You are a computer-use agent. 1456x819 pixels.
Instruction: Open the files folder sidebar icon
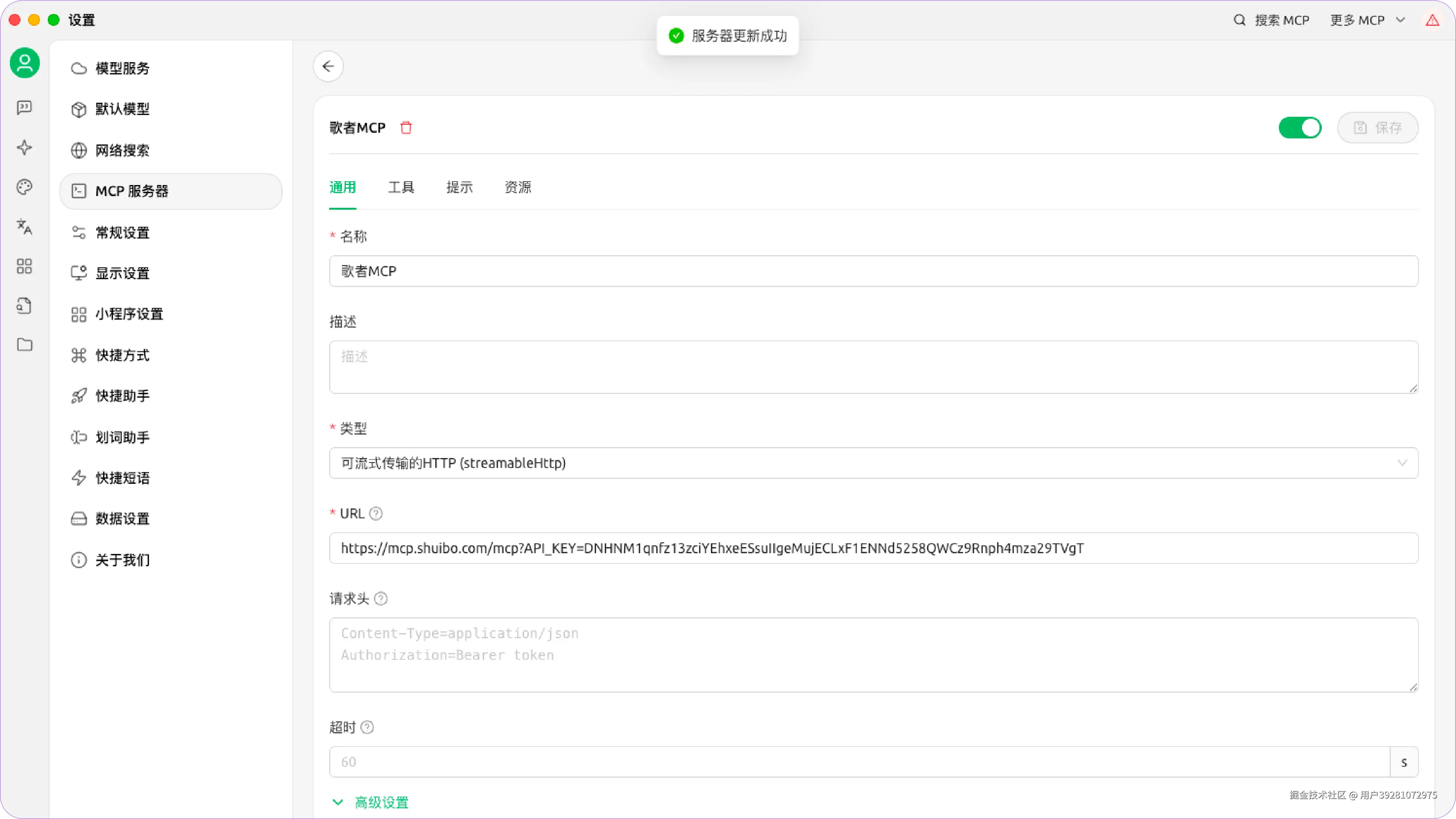pos(24,345)
